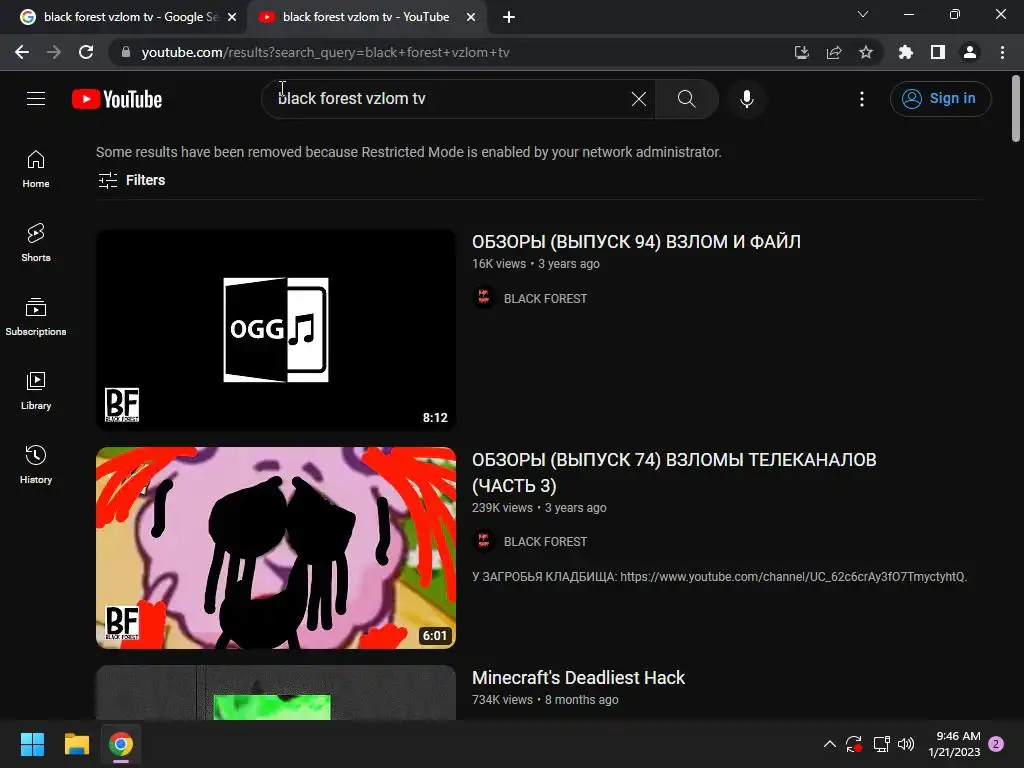Image resolution: width=1024 pixels, height=768 pixels.
Task: Open notification center badge
Action: 996,744
